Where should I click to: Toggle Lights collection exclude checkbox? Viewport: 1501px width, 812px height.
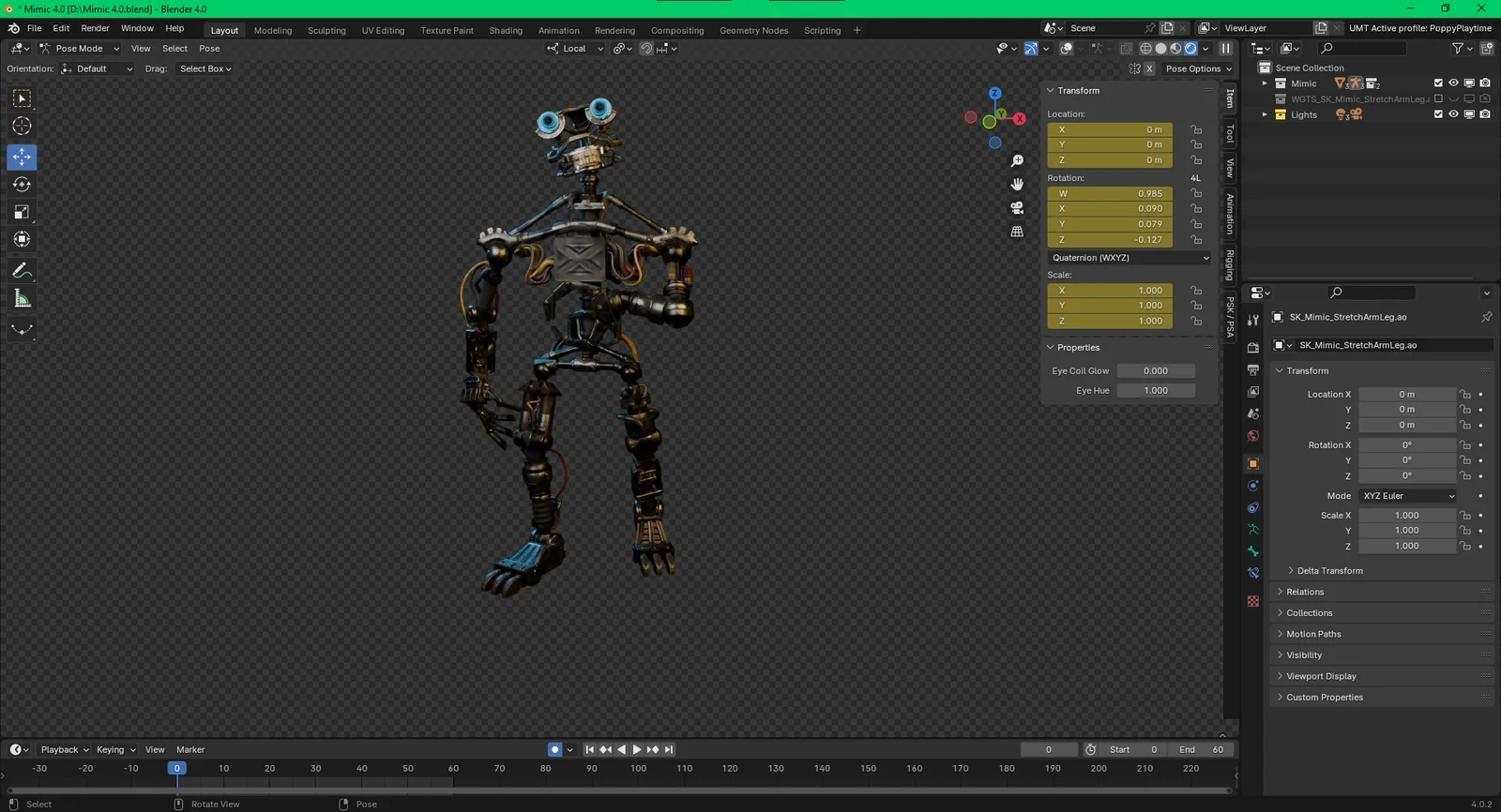(1438, 114)
